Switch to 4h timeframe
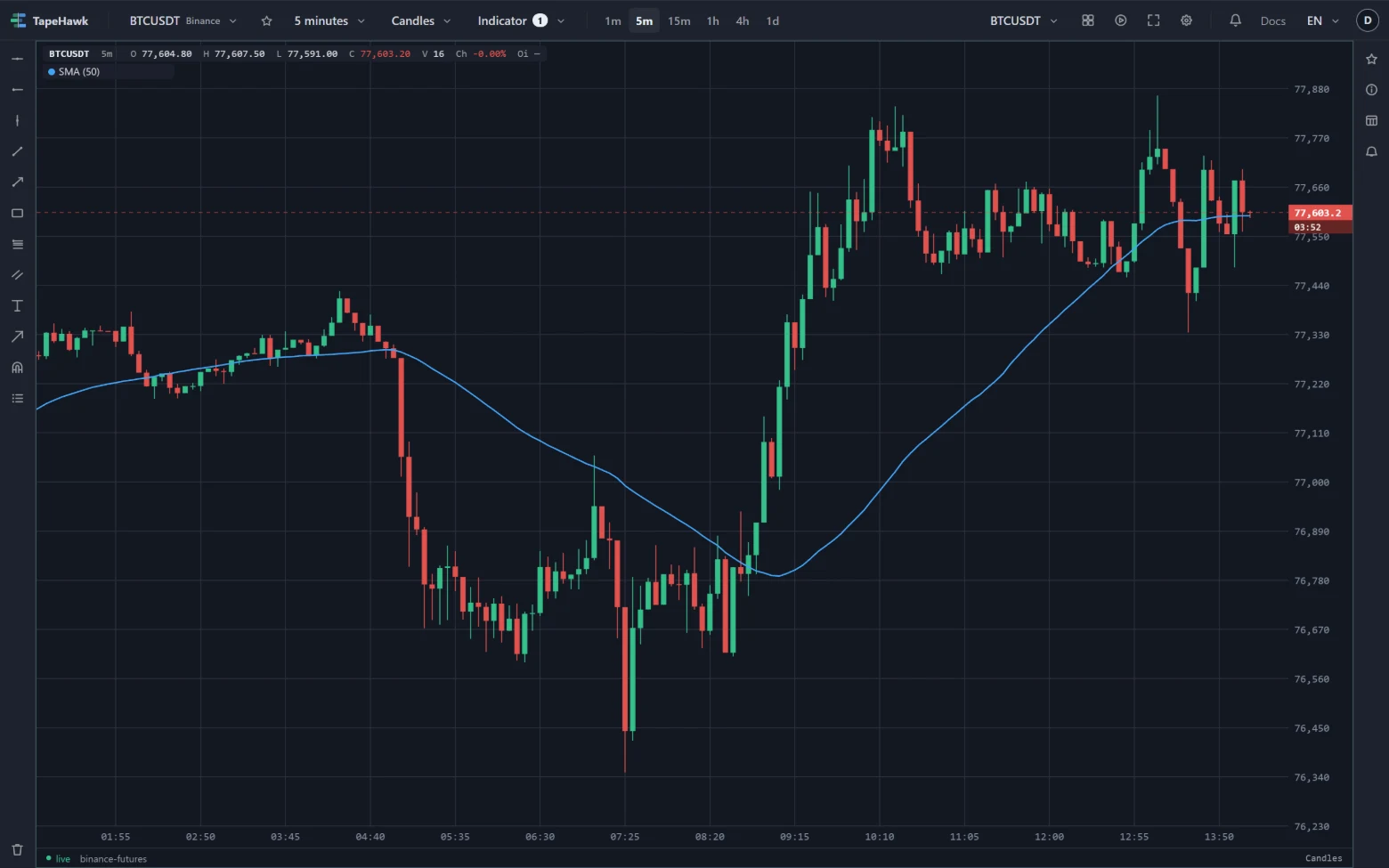1389x868 pixels. click(x=742, y=20)
